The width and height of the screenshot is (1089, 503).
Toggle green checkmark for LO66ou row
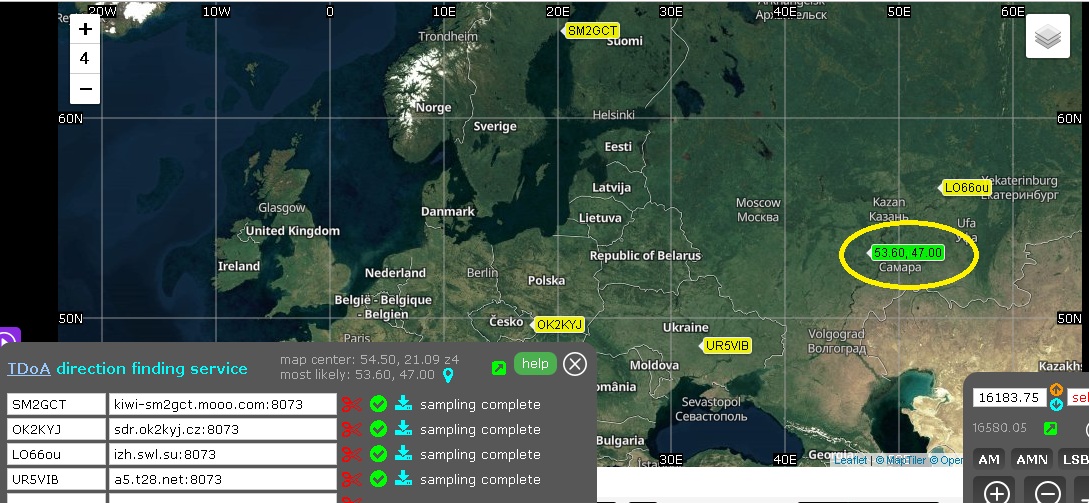click(x=379, y=454)
